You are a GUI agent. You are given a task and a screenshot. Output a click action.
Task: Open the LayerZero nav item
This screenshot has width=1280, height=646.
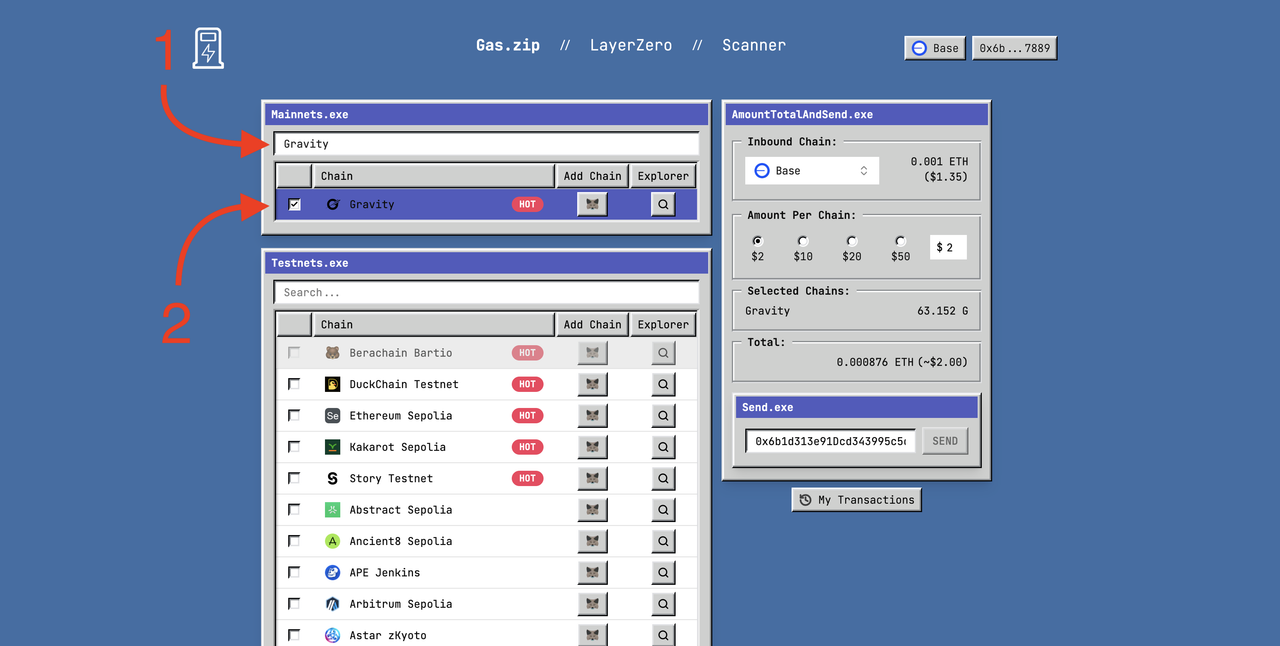(631, 45)
